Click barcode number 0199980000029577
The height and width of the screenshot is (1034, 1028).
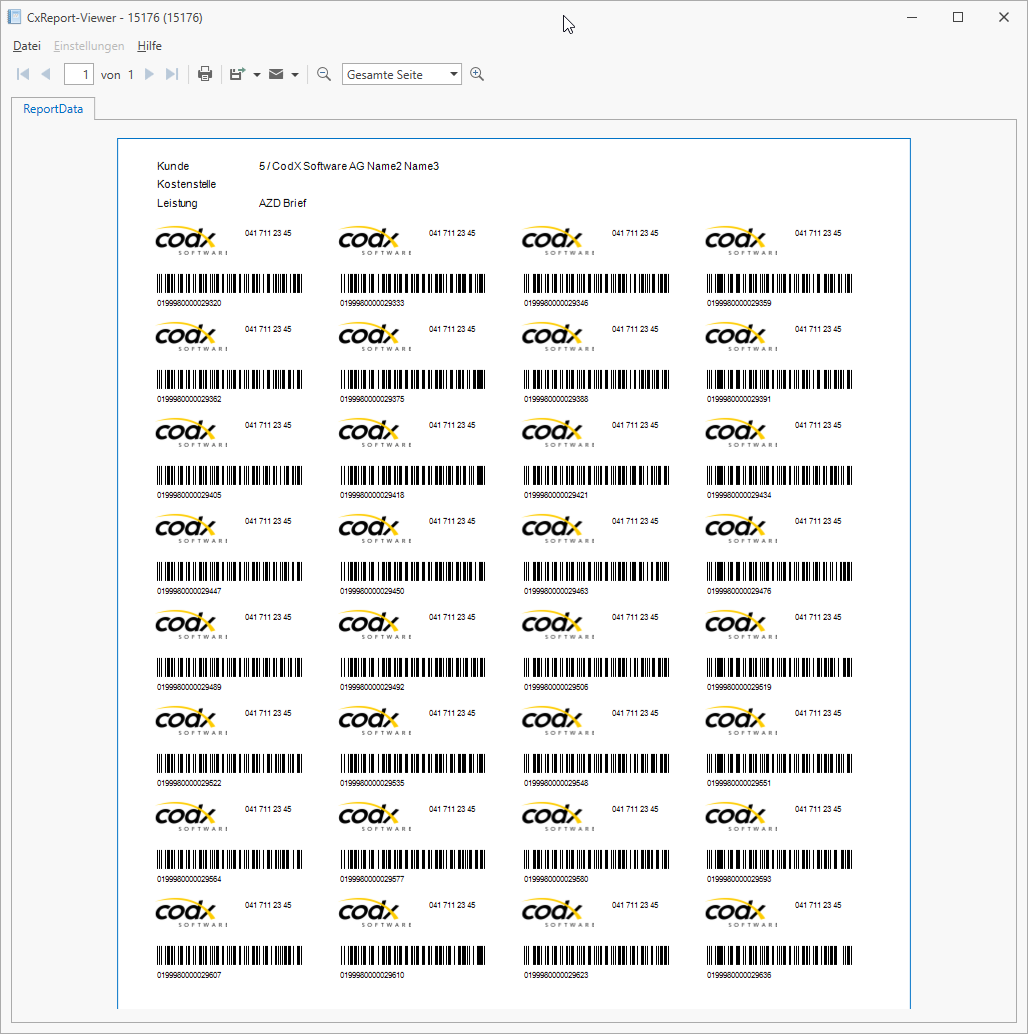tap(372, 879)
